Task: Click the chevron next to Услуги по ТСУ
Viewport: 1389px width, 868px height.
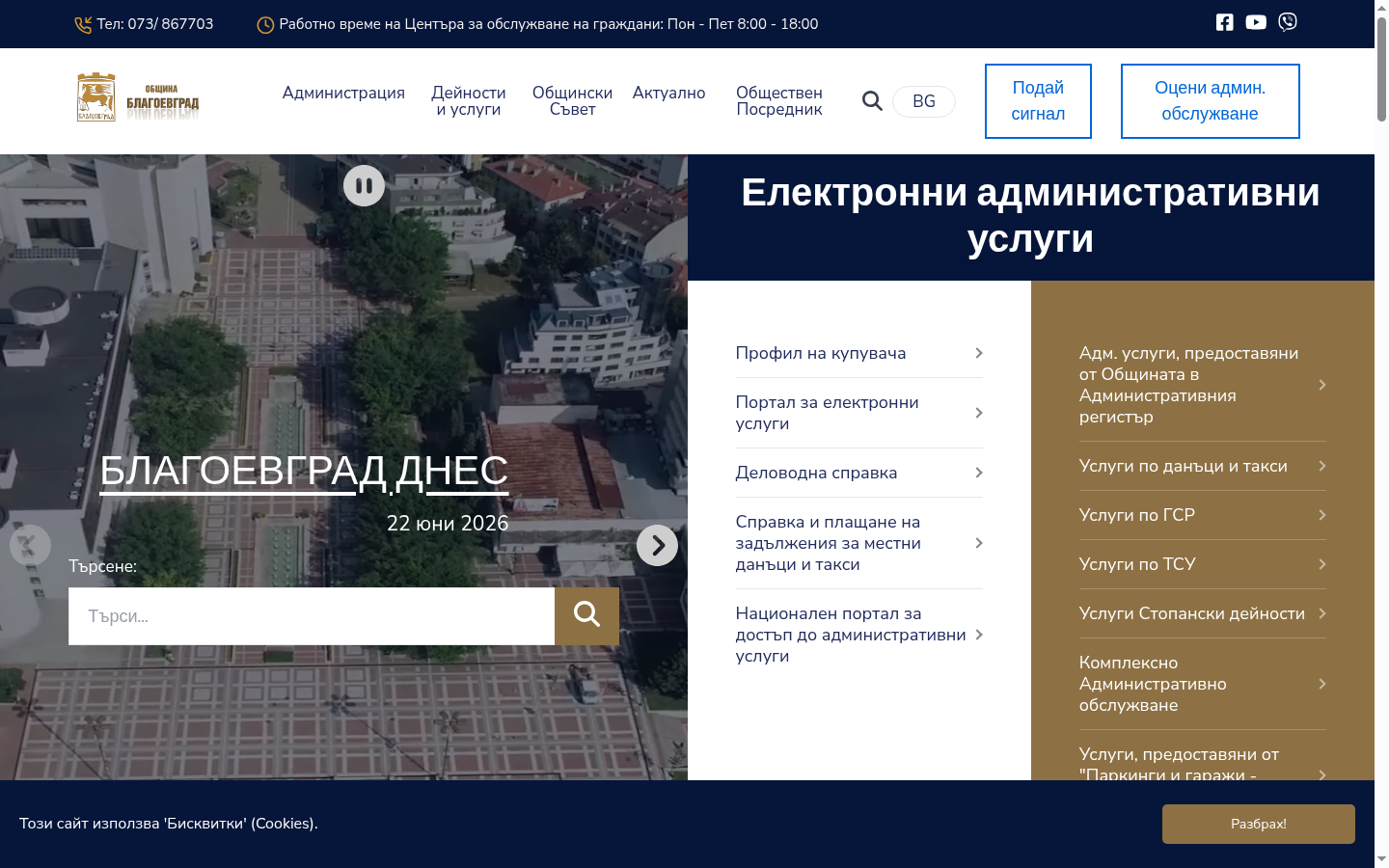Action: point(1321,564)
